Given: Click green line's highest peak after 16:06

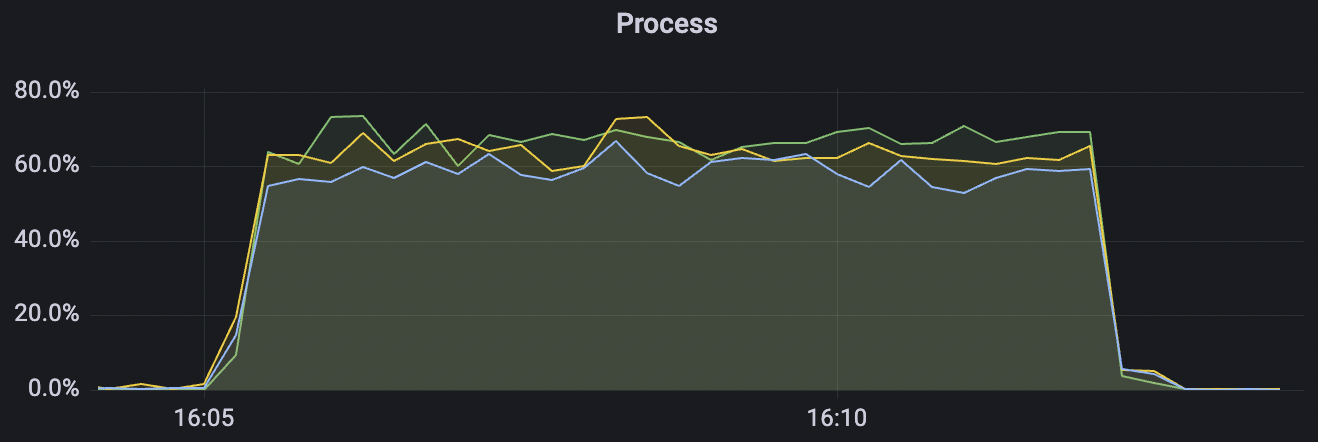Looking at the screenshot, I should (x=362, y=116).
